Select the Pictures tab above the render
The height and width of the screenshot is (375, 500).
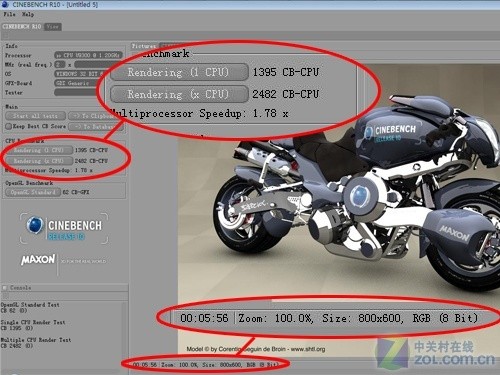coord(144,46)
